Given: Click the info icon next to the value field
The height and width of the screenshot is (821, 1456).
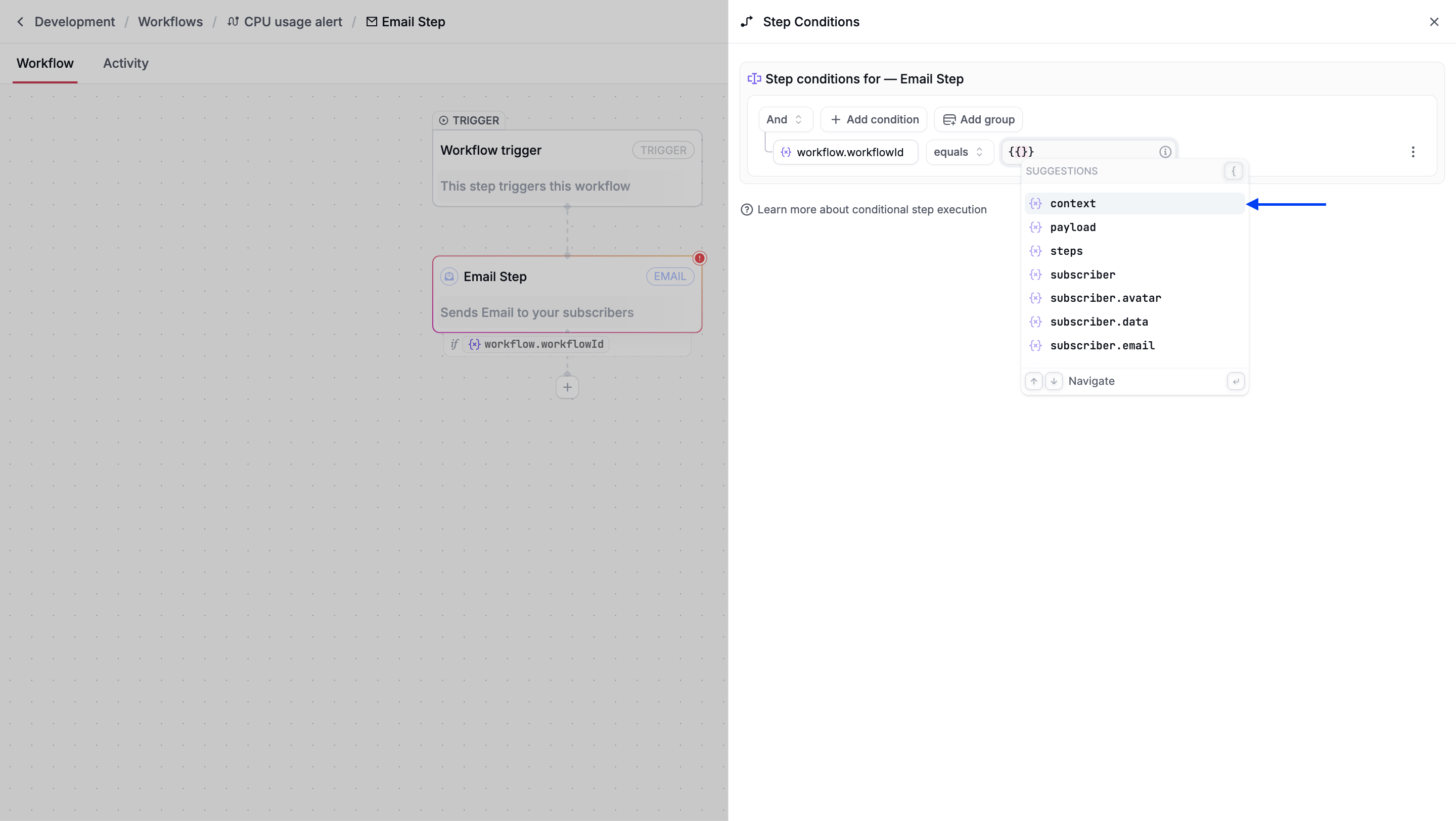Looking at the screenshot, I should [x=1165, y=152].
